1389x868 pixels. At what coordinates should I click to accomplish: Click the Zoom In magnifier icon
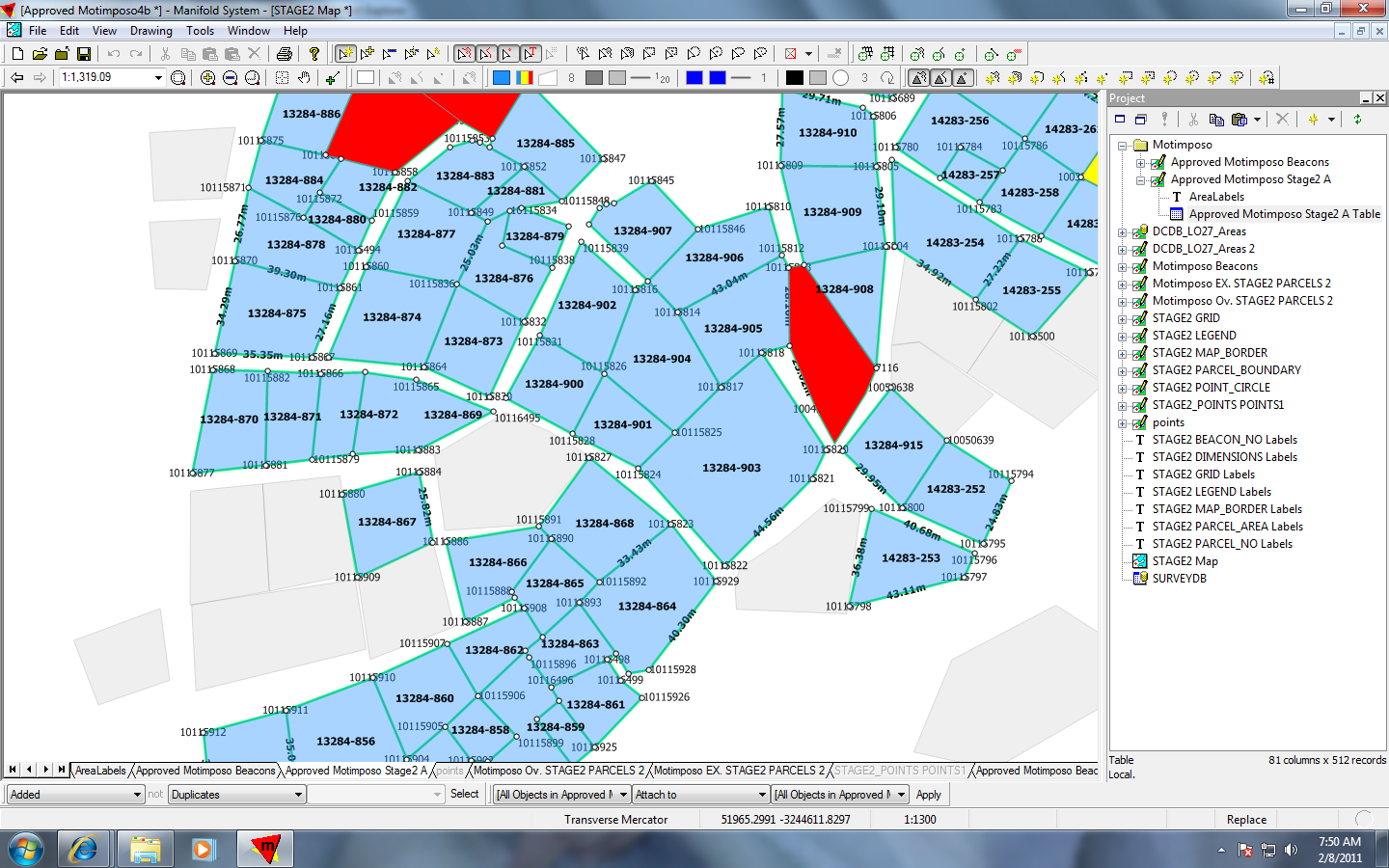pyautogui.click(x=207, y=78)
